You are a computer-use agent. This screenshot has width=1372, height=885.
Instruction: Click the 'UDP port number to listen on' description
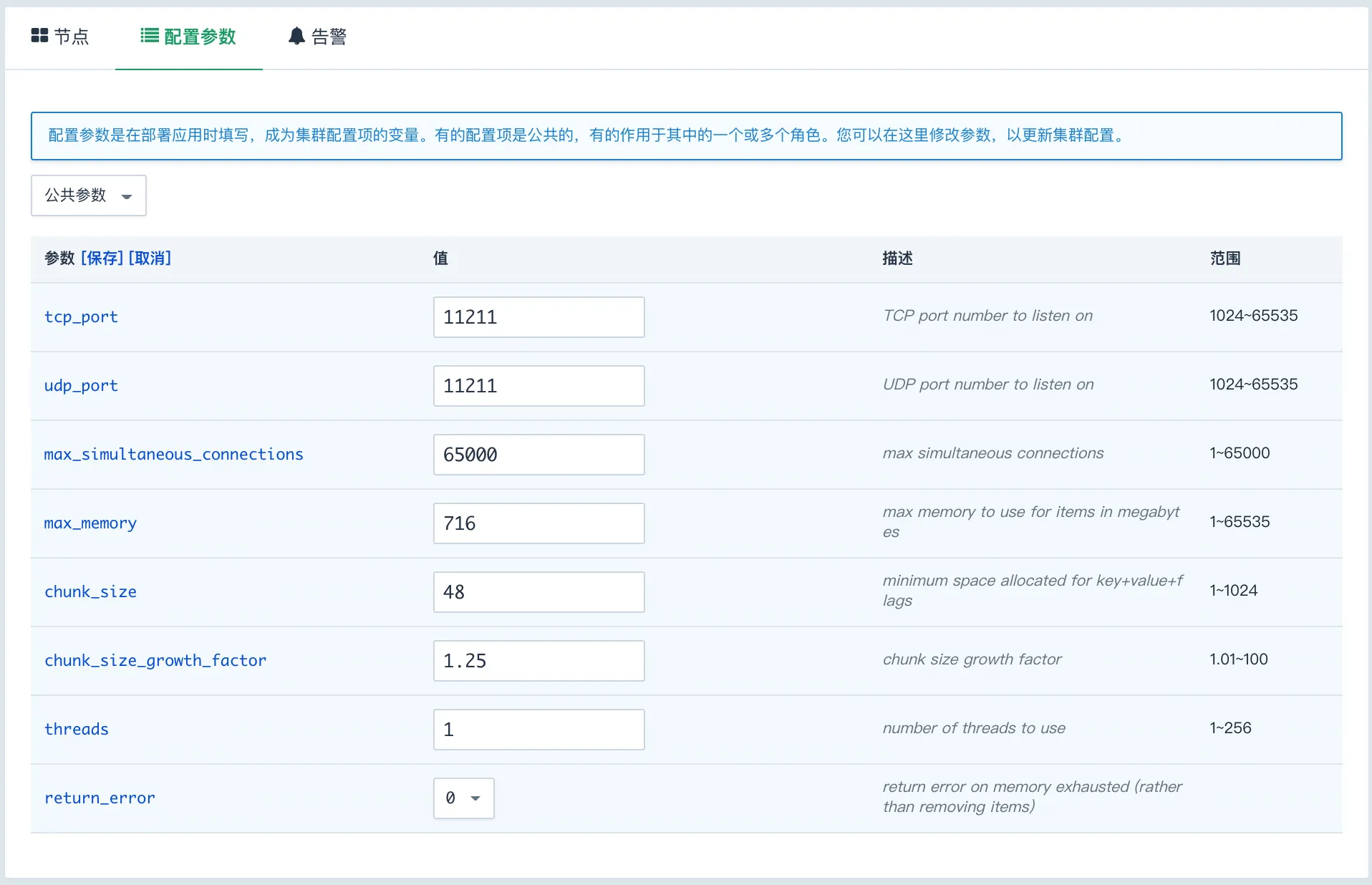coord(988,385)
